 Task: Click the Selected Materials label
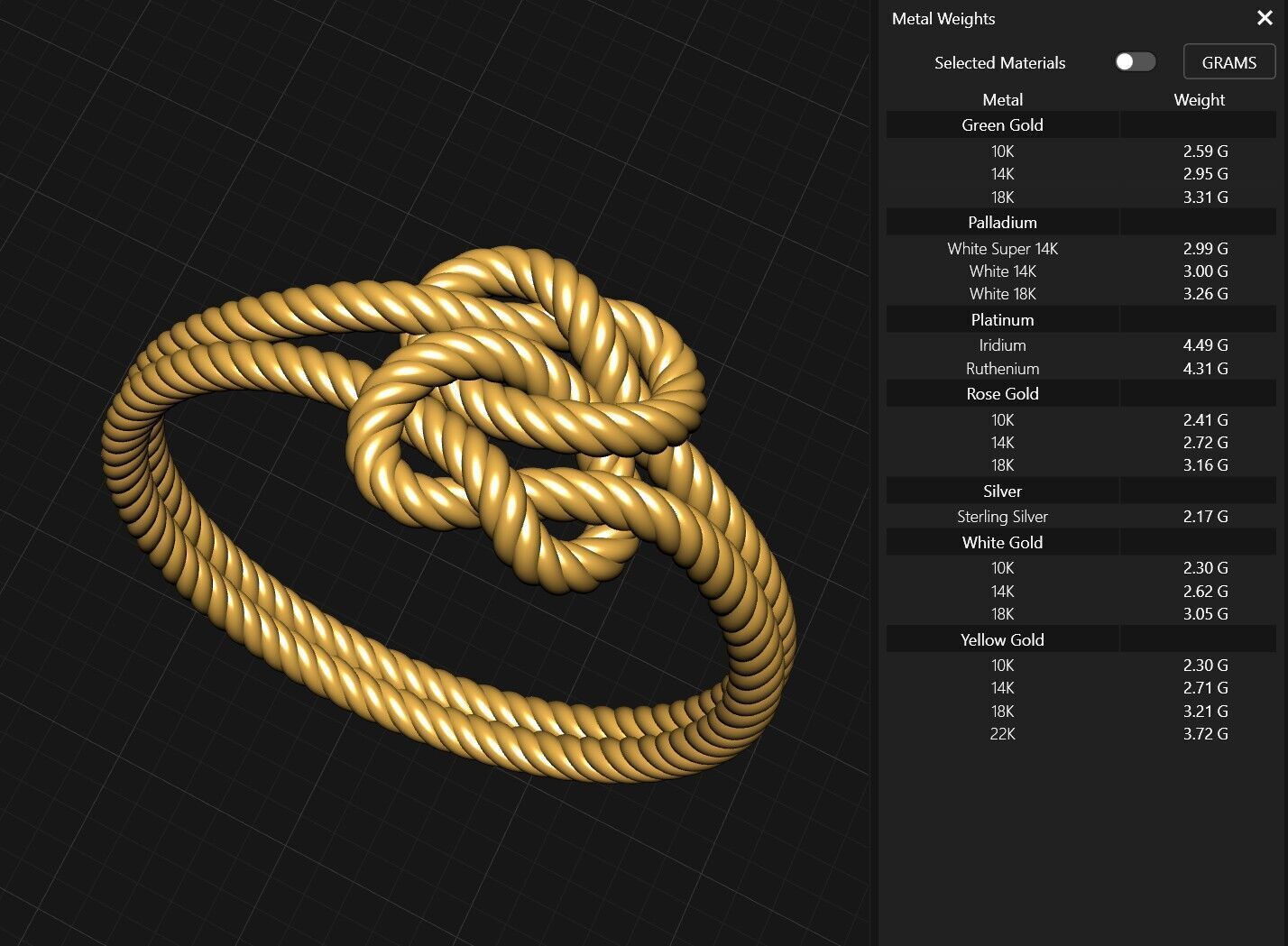tap(999, 63)
